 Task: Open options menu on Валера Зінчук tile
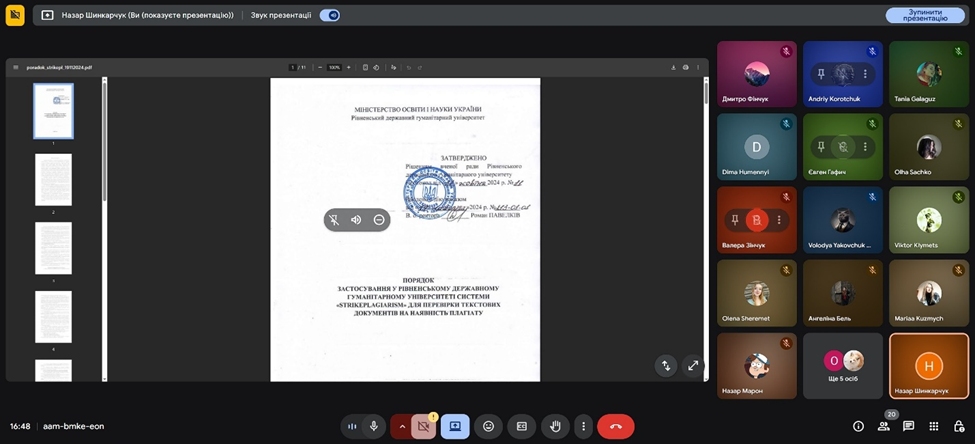(779, 220)
